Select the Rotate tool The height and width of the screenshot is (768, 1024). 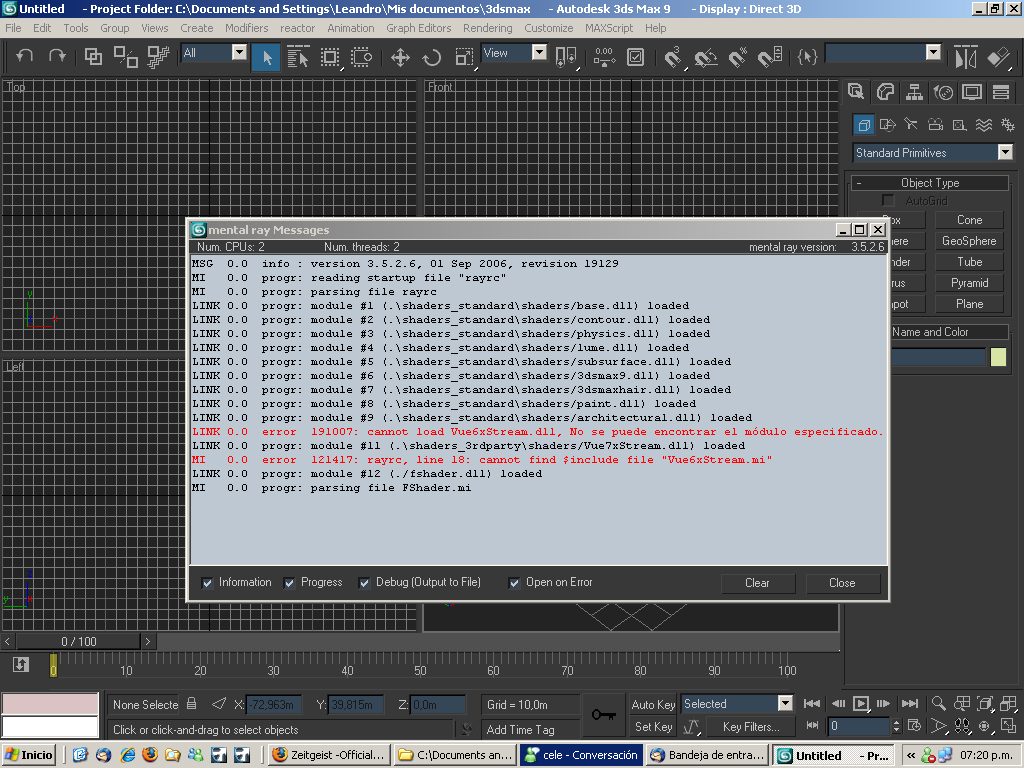tap(432, 57)
